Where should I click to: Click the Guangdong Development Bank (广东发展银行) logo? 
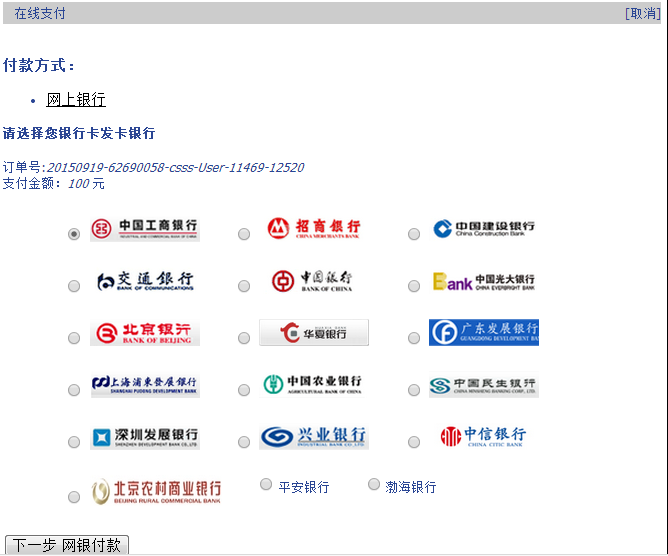(484, 333)
